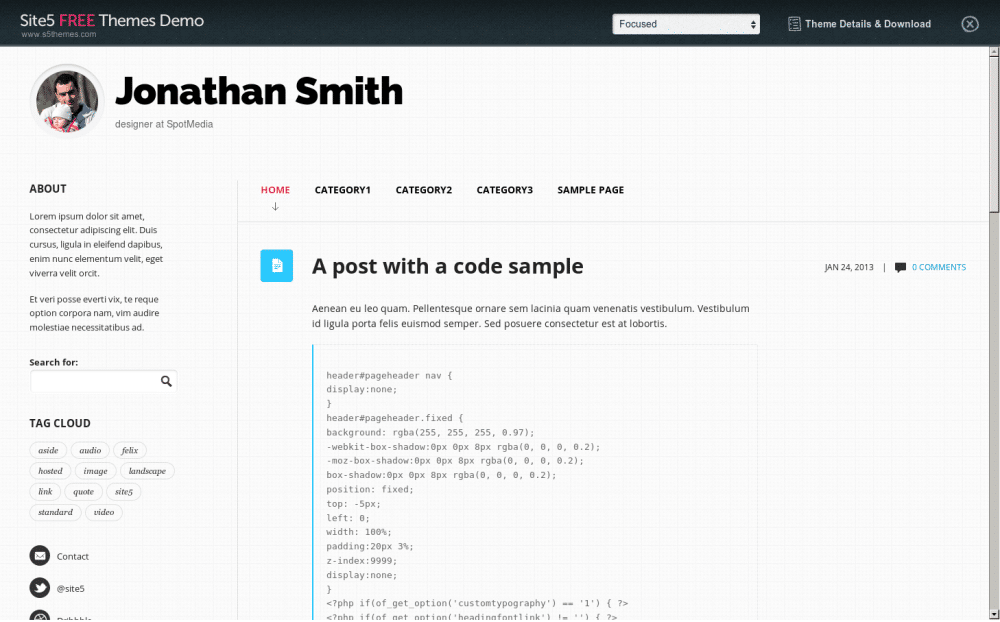Click the Contact envelope icon
This screenshot has width=1000, height=622.
click(40, 556)
